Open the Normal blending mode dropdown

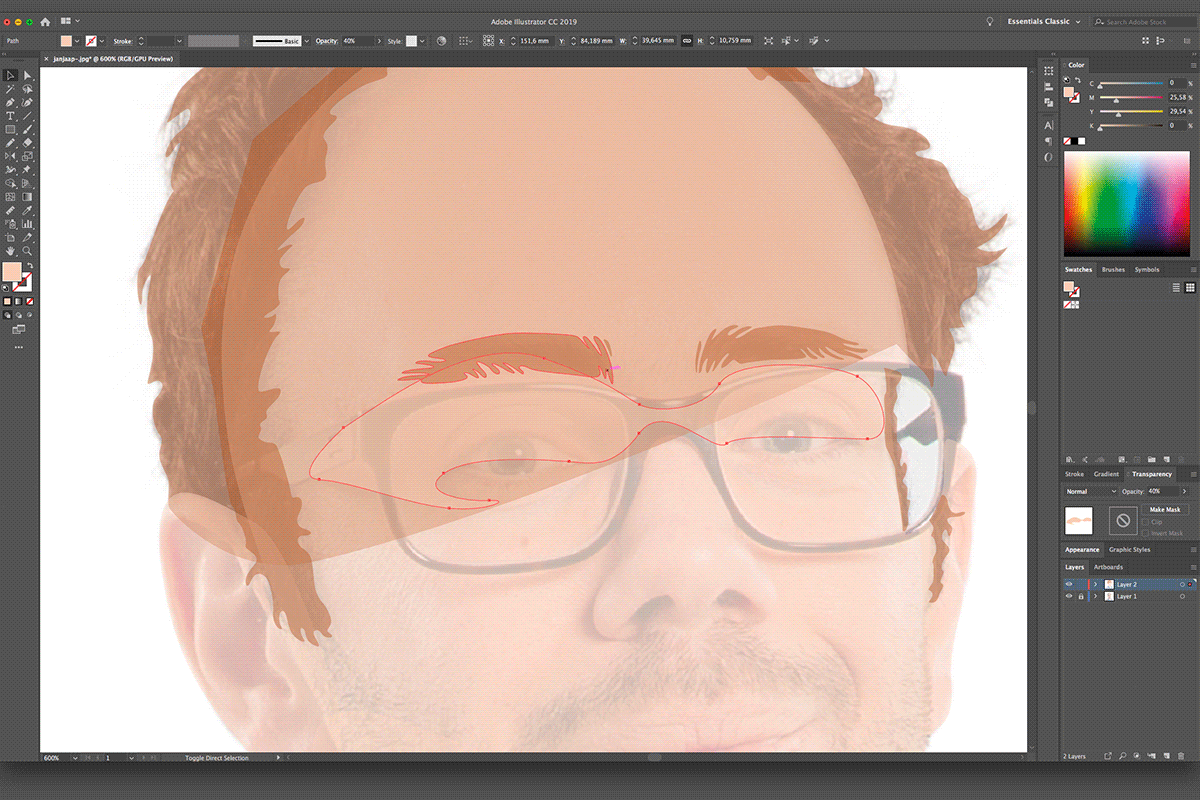point(1091,491)
